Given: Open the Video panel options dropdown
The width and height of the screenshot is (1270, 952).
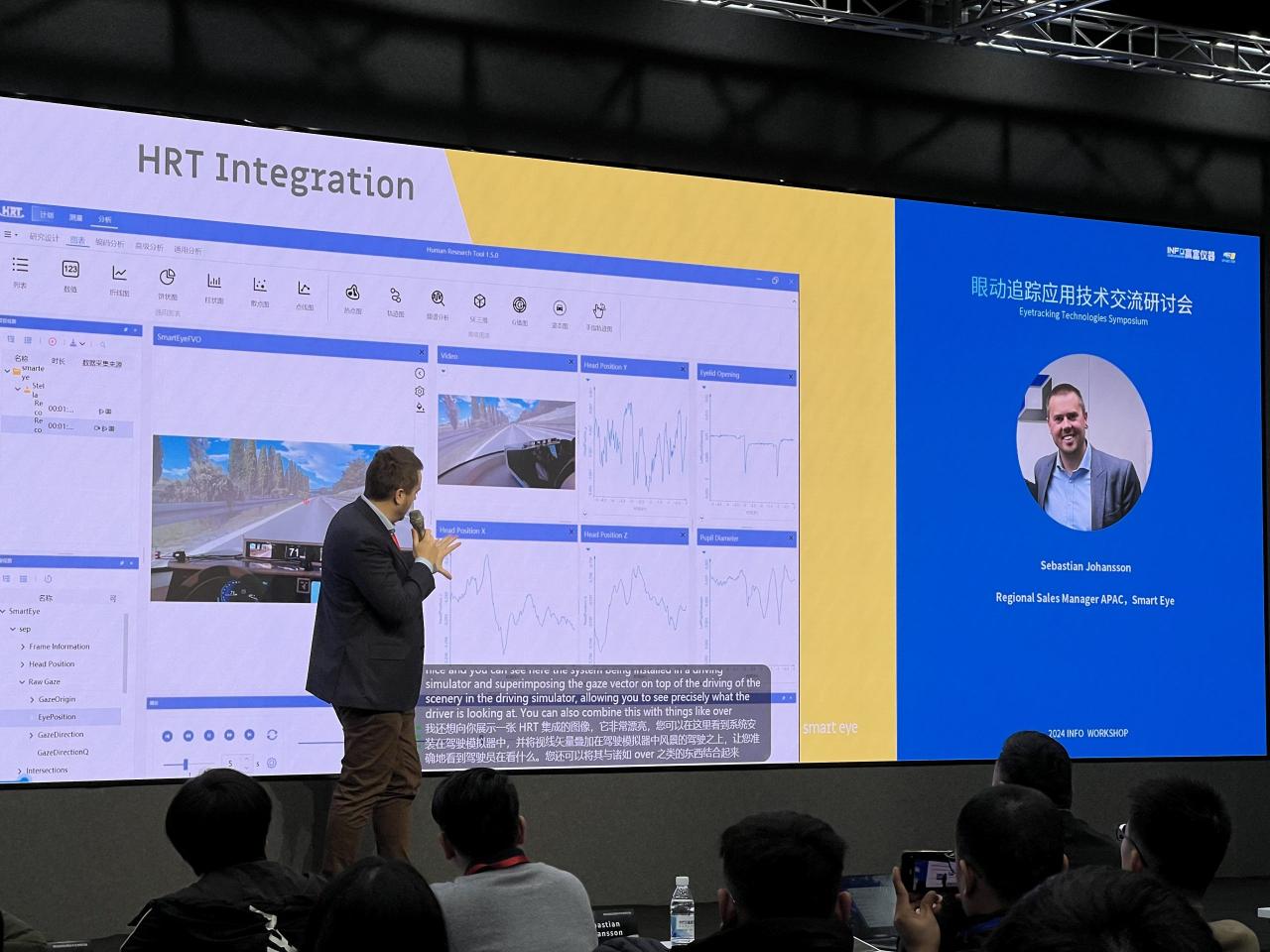Looking at the screenshot, I should pos(444,372).
